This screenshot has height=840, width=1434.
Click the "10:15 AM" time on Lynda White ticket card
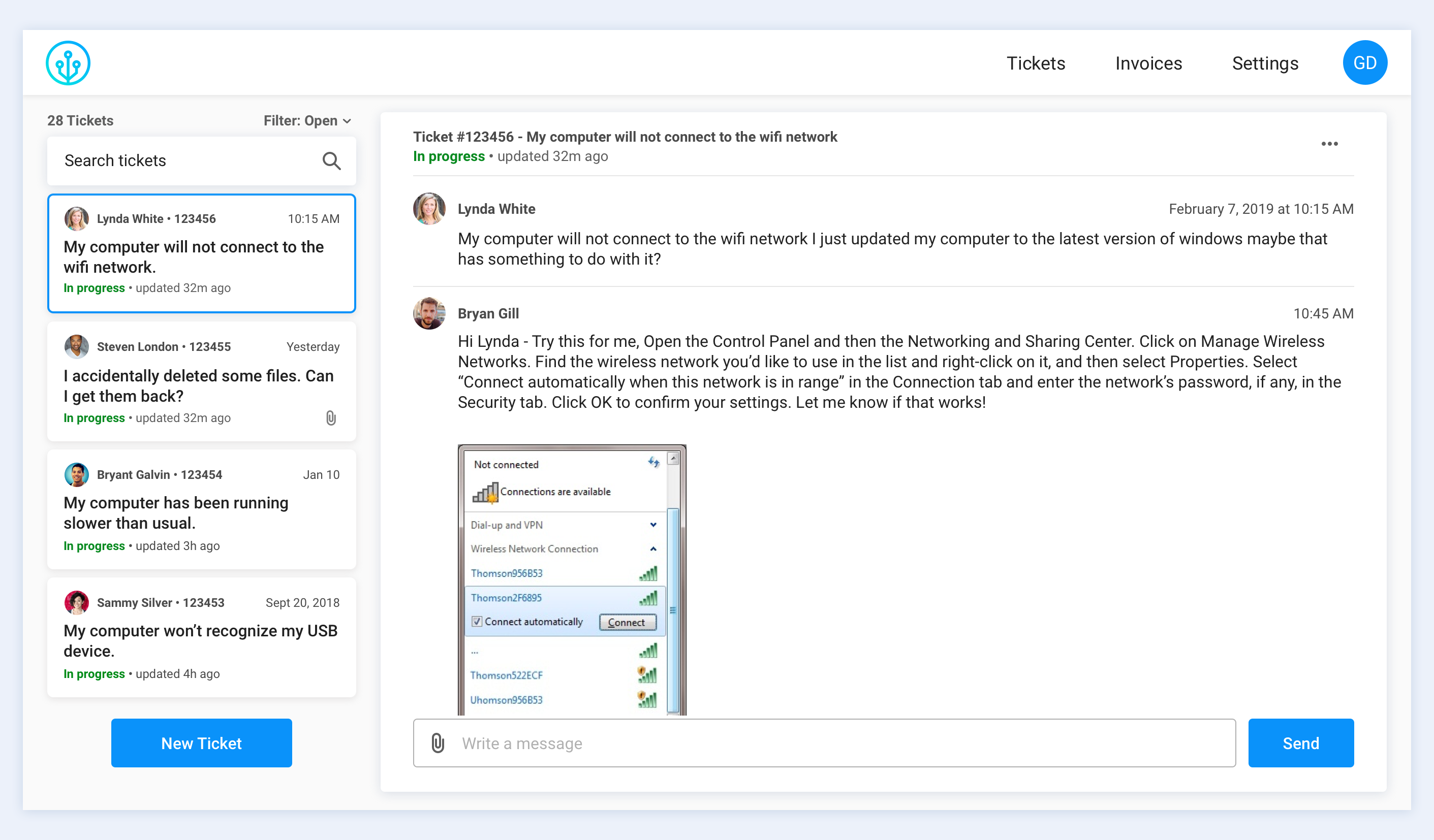click(x=314, y=219)
